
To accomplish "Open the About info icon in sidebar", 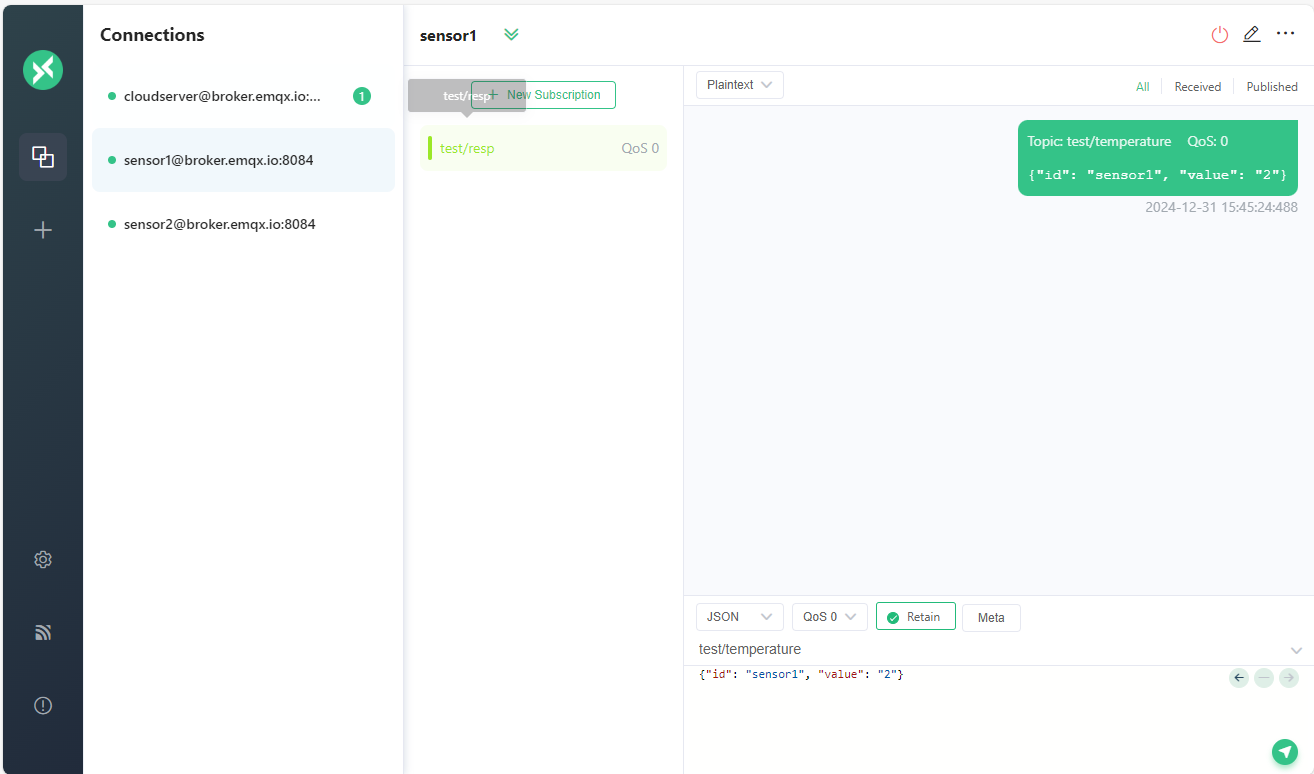I will tap(43, 705).
